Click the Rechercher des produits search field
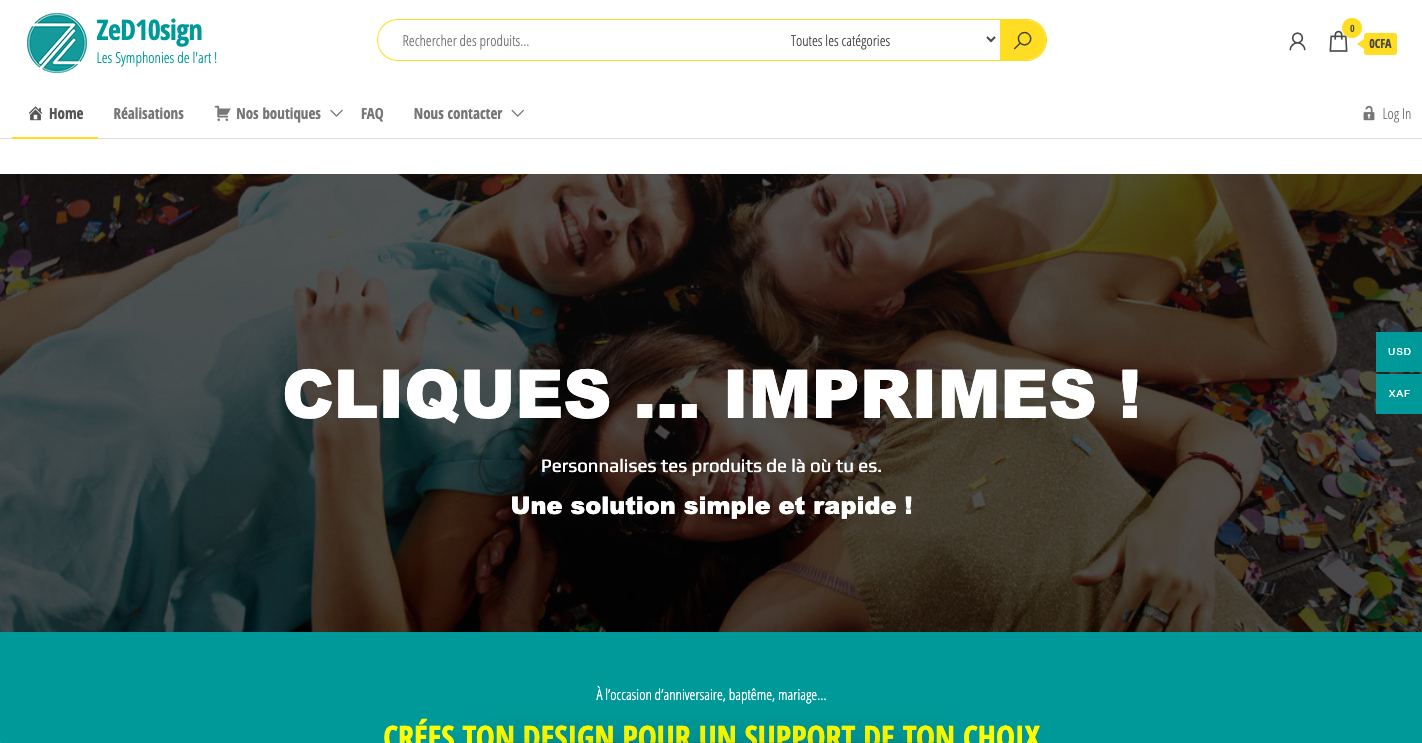The width and height of the screenshot is (1422, 743). 580,40
